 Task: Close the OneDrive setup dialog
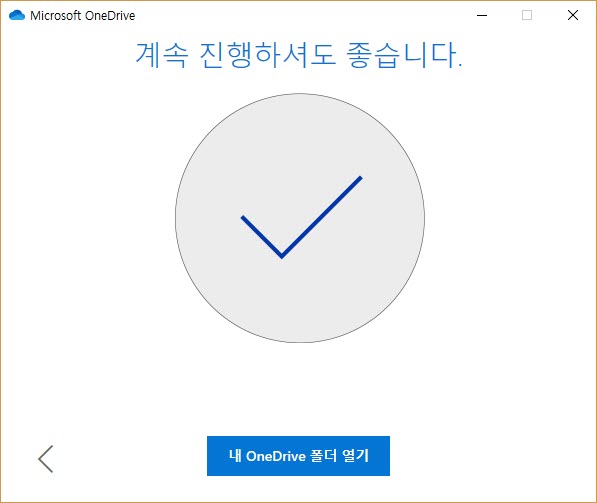point(573,15)
